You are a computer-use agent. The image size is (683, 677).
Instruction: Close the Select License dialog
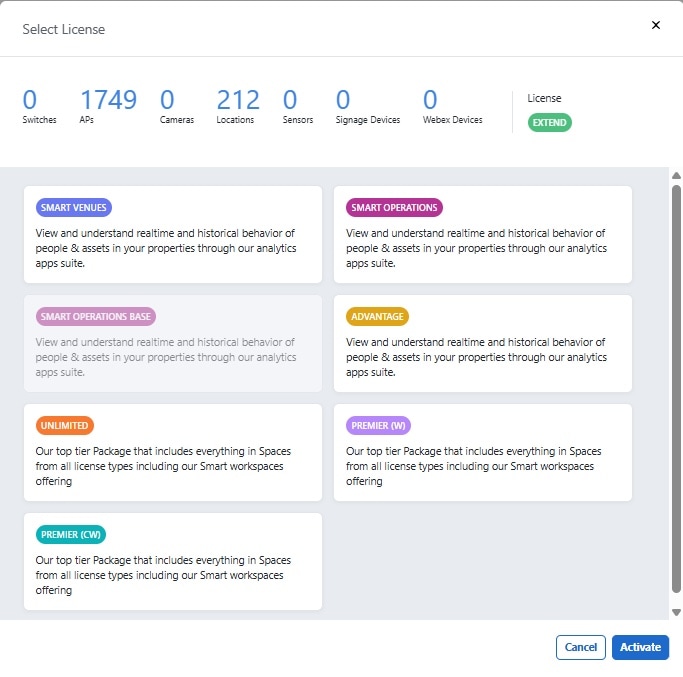click(x=656, y=25)
